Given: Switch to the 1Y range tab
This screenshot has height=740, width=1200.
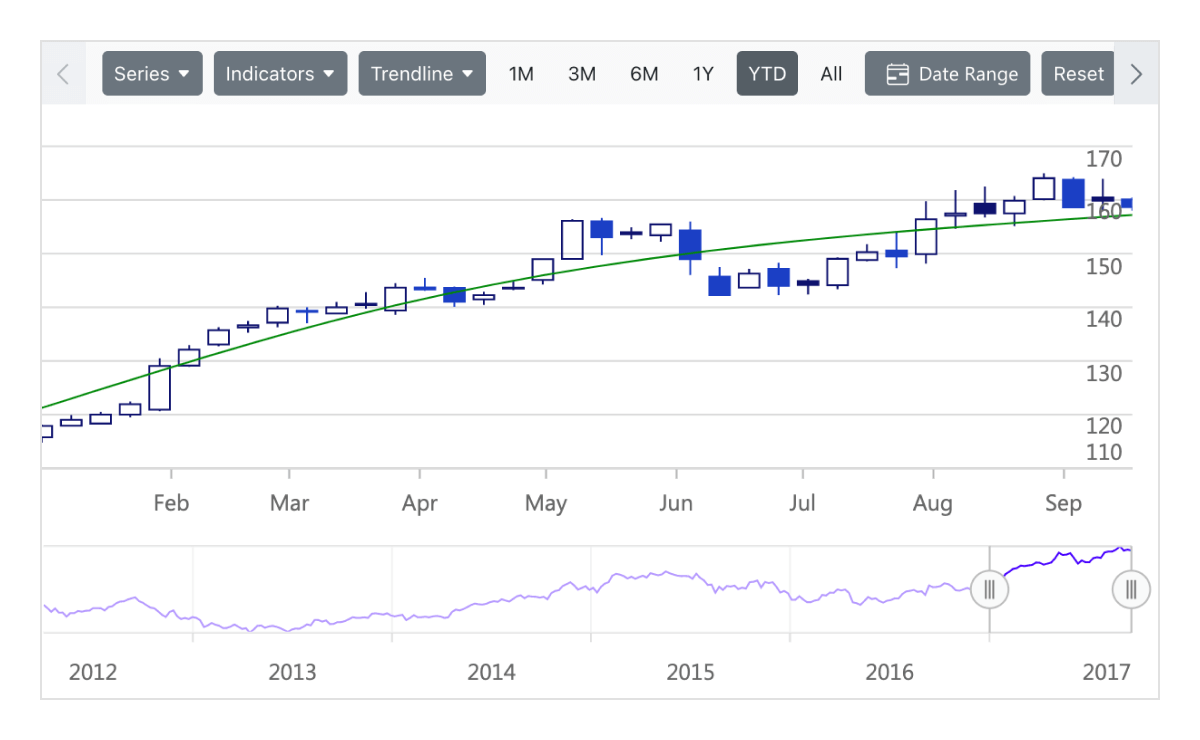Looking at the screenshot, I should 703,73.
